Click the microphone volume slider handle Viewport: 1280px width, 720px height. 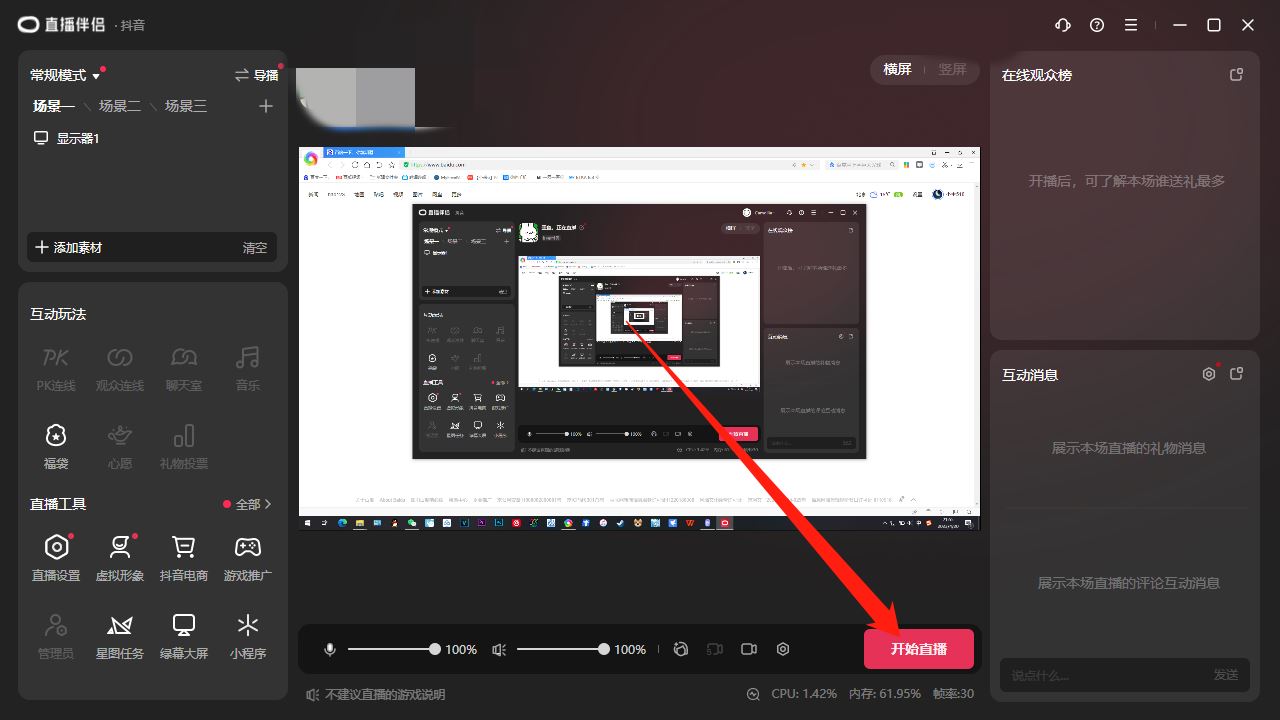(435, 649)
